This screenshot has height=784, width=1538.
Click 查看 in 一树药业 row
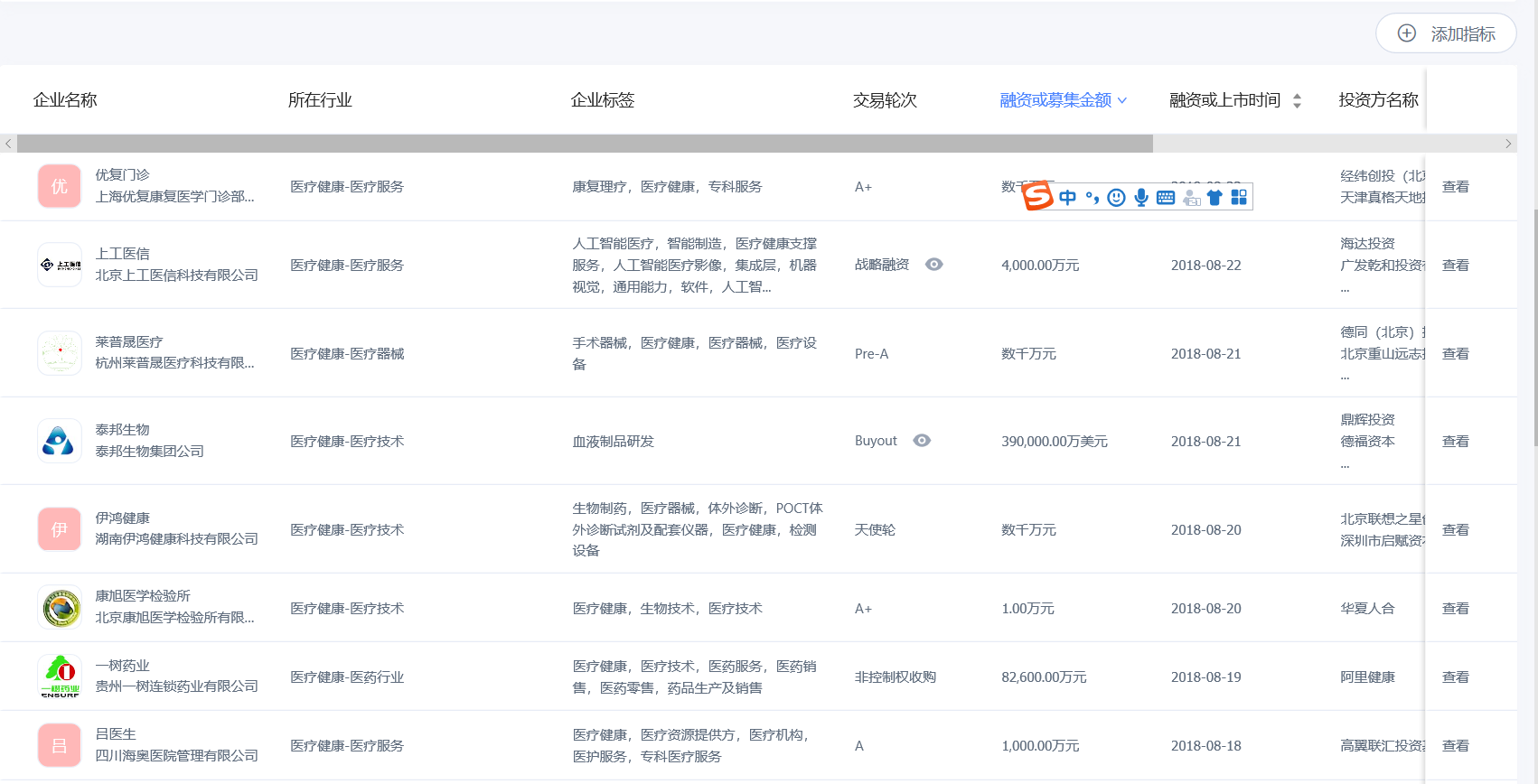(x=1455, y=677)
